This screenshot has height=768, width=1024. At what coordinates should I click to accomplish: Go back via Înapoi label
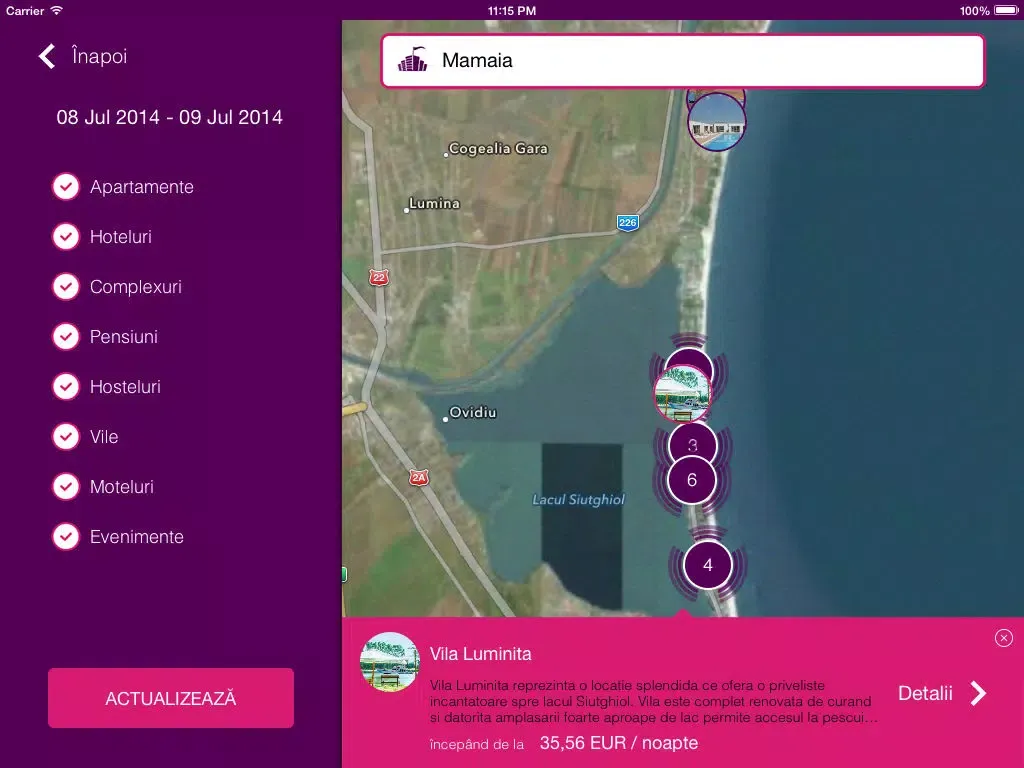(99, 56)
